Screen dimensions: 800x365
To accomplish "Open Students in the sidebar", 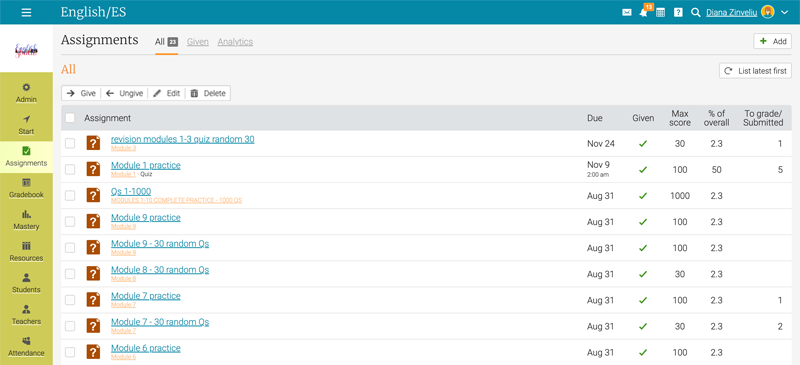I will coord(27,284).
